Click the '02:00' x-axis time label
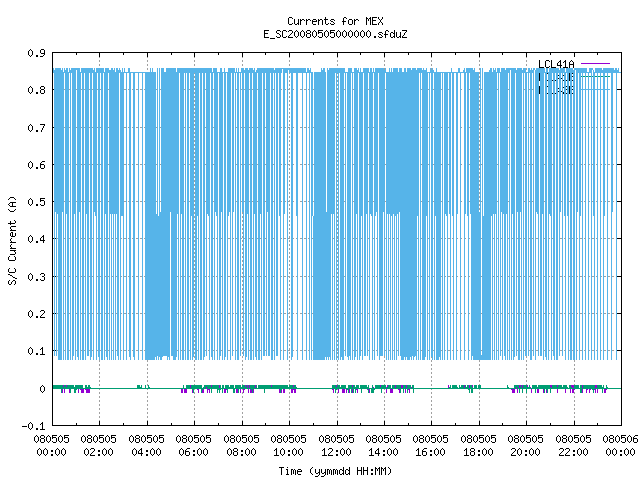640x480 pixels. (98, 452)
